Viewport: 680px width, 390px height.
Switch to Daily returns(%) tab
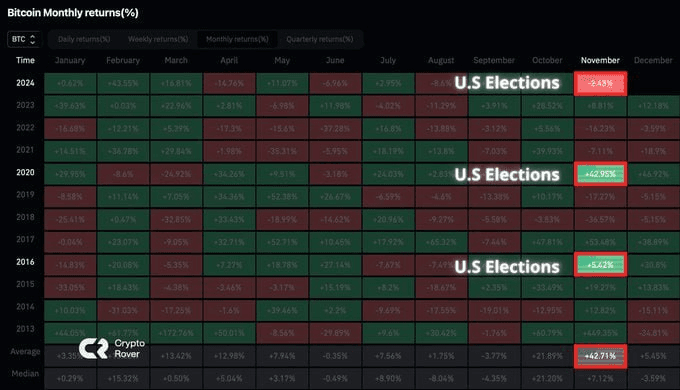pos(84,39)
